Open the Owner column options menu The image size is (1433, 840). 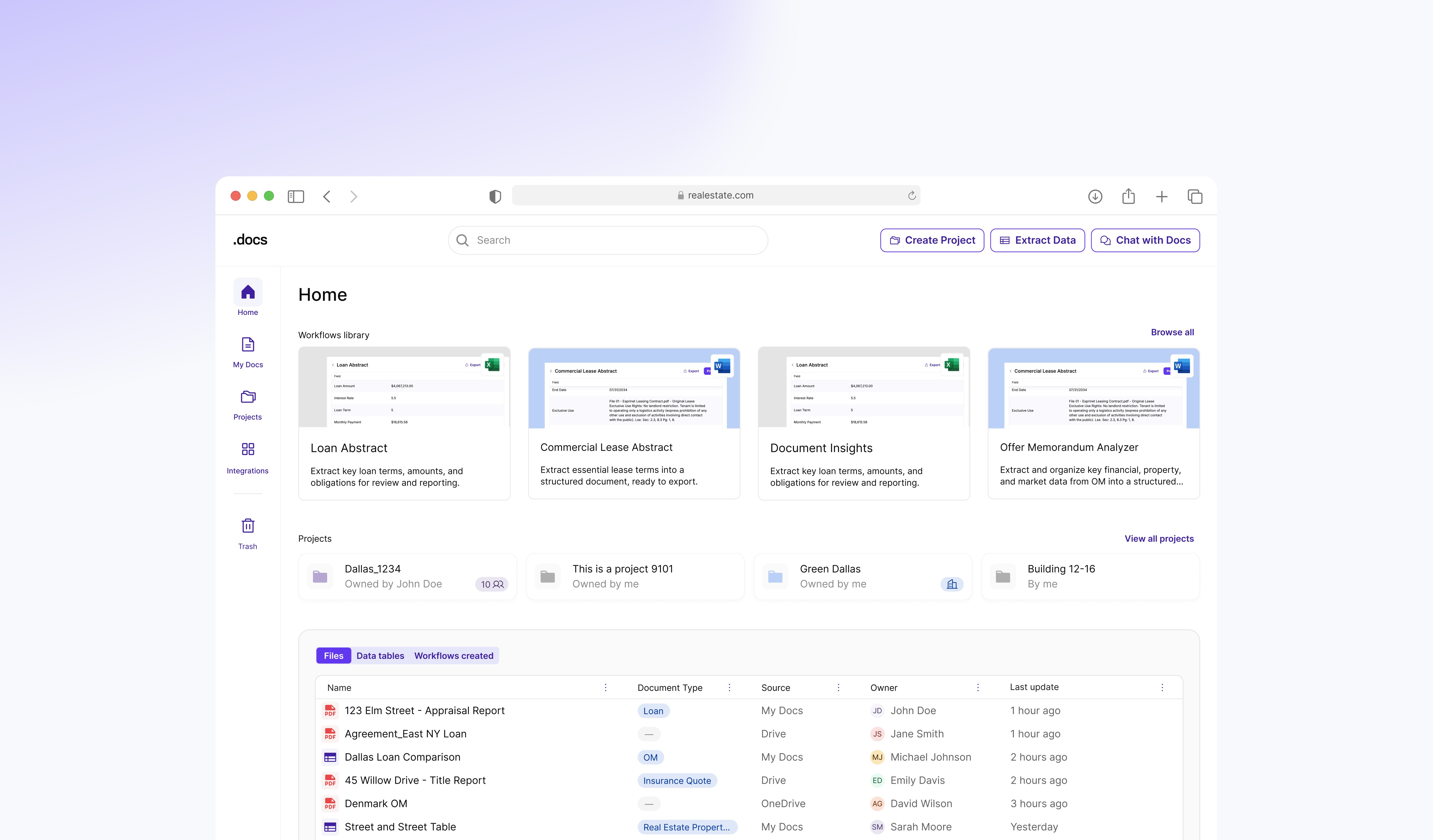[978, 688]
